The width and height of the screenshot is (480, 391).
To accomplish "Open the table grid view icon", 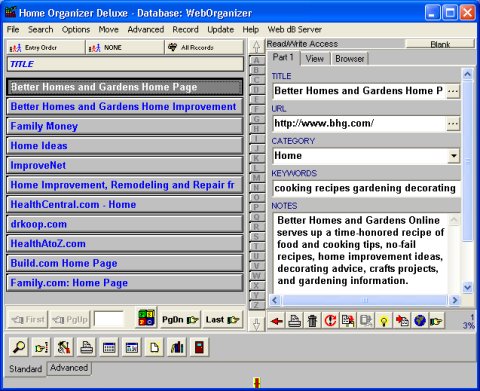I will [109, 347].
